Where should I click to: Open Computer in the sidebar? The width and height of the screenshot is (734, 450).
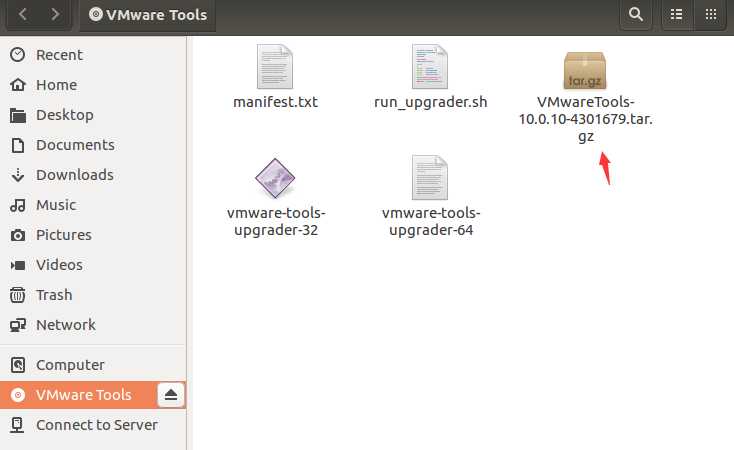[93, 365]
